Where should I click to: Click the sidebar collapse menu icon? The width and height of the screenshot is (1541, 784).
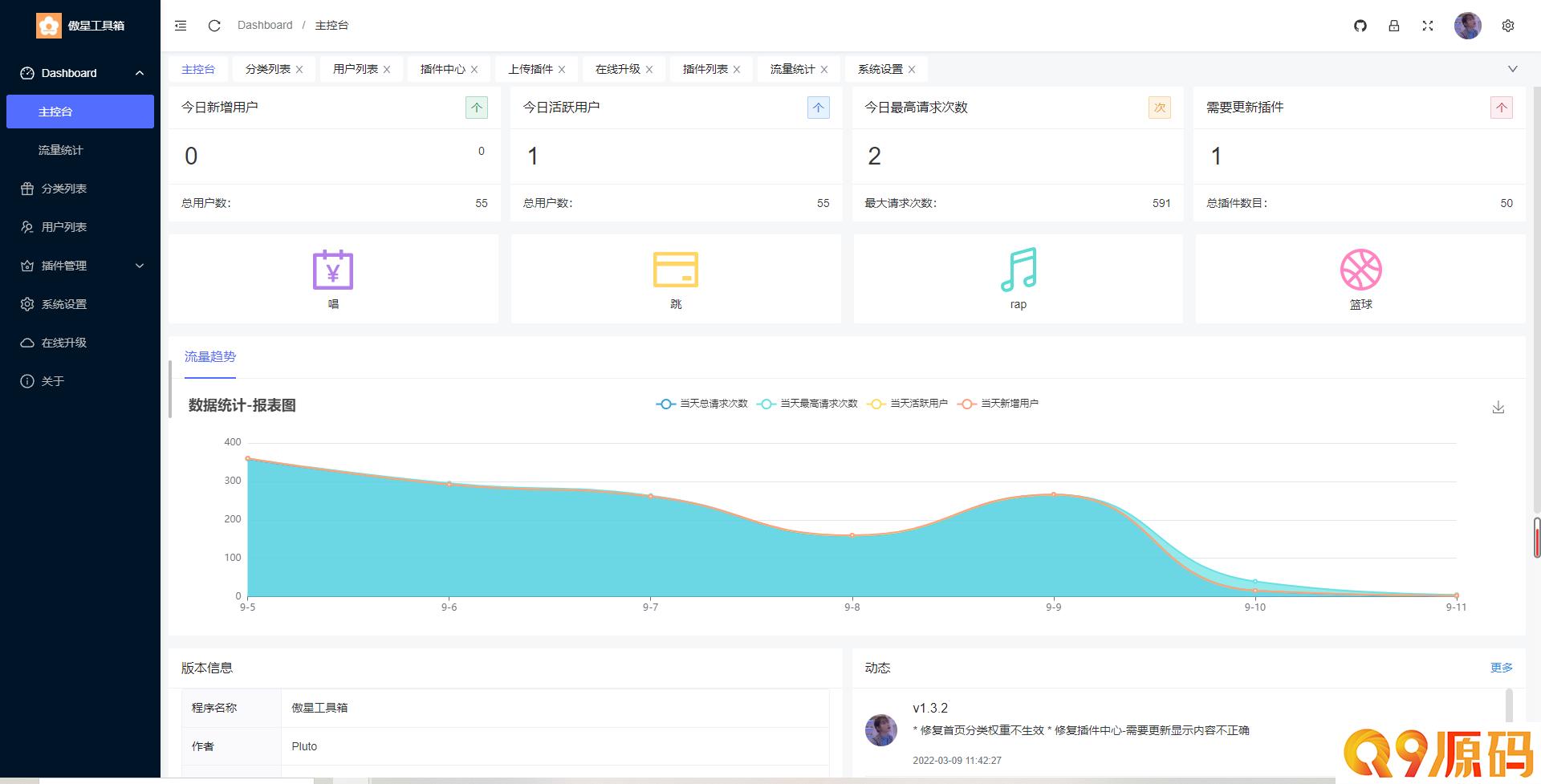(x=181, y=26)
